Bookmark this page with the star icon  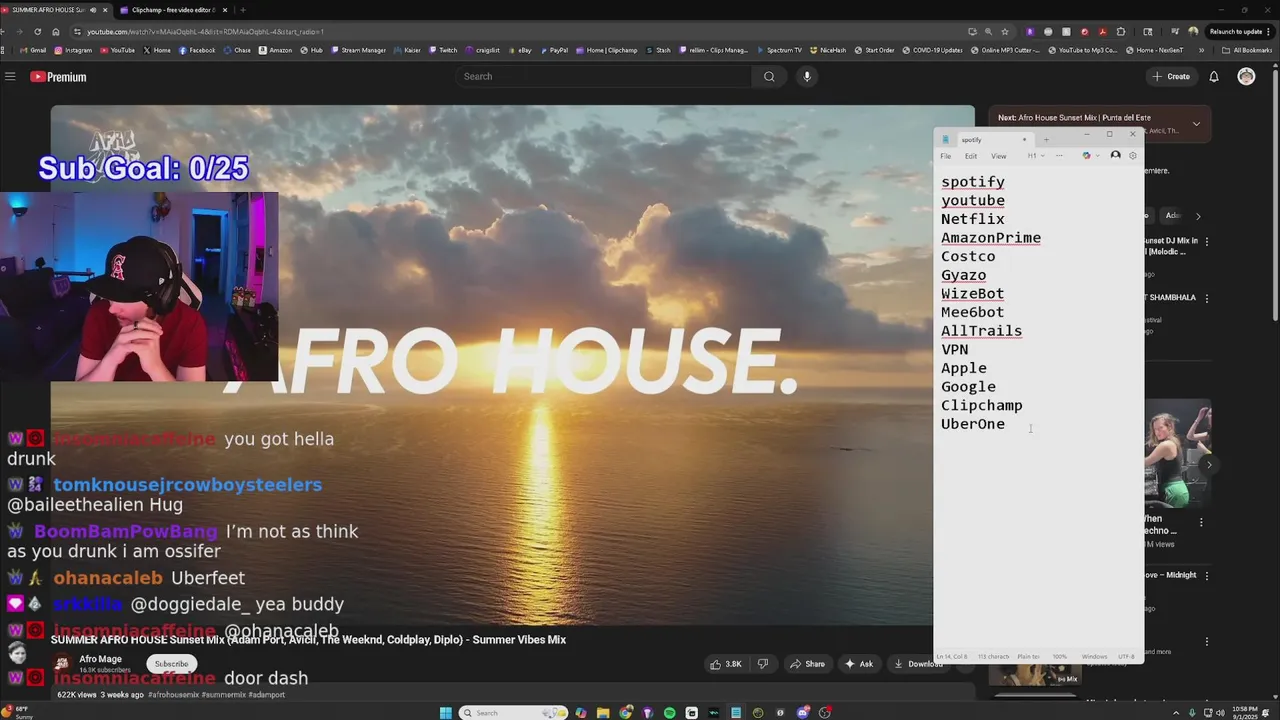click(x=1005, y=31)
